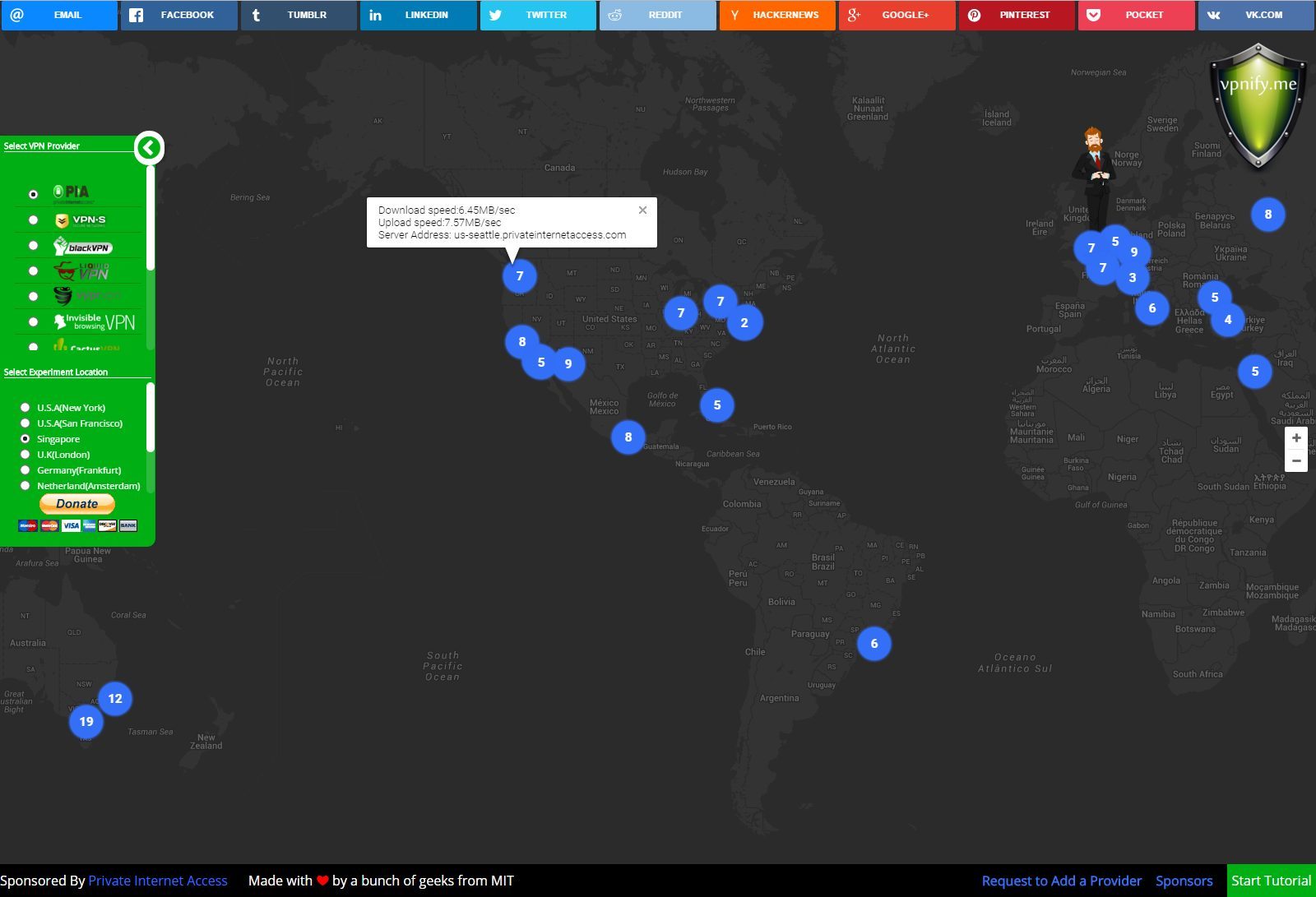The width and height of the screenshot is (1316, 897).
Task: Share on VK.com
Action: (x=1256, y=15)
